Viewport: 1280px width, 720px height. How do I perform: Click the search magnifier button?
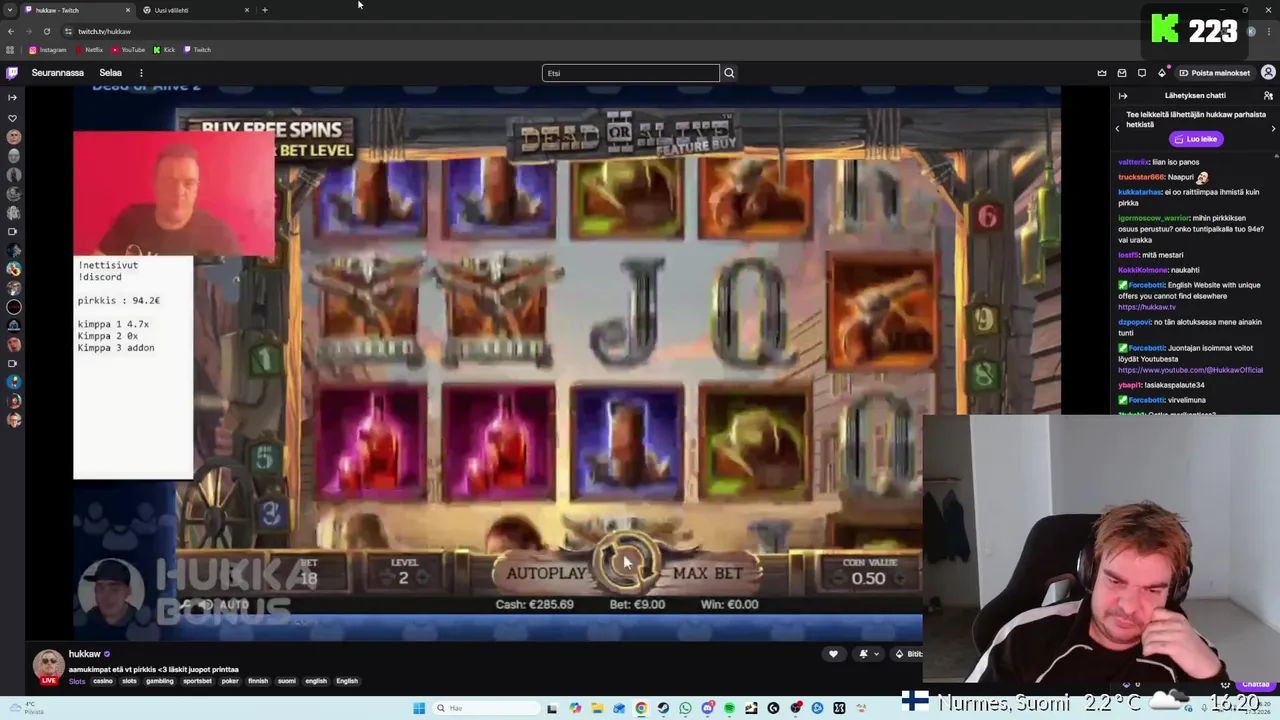point(729,73)
